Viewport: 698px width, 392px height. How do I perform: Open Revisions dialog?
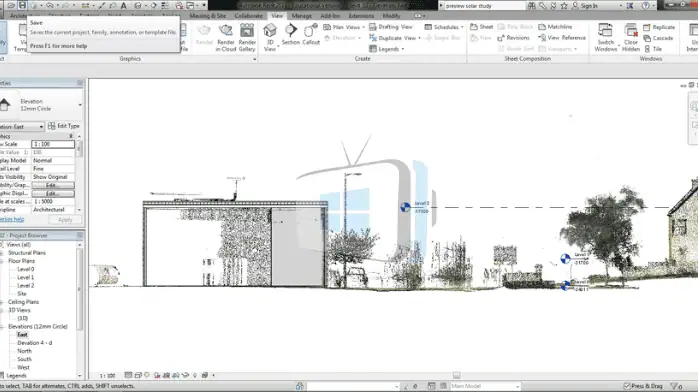tap(513, 38)
